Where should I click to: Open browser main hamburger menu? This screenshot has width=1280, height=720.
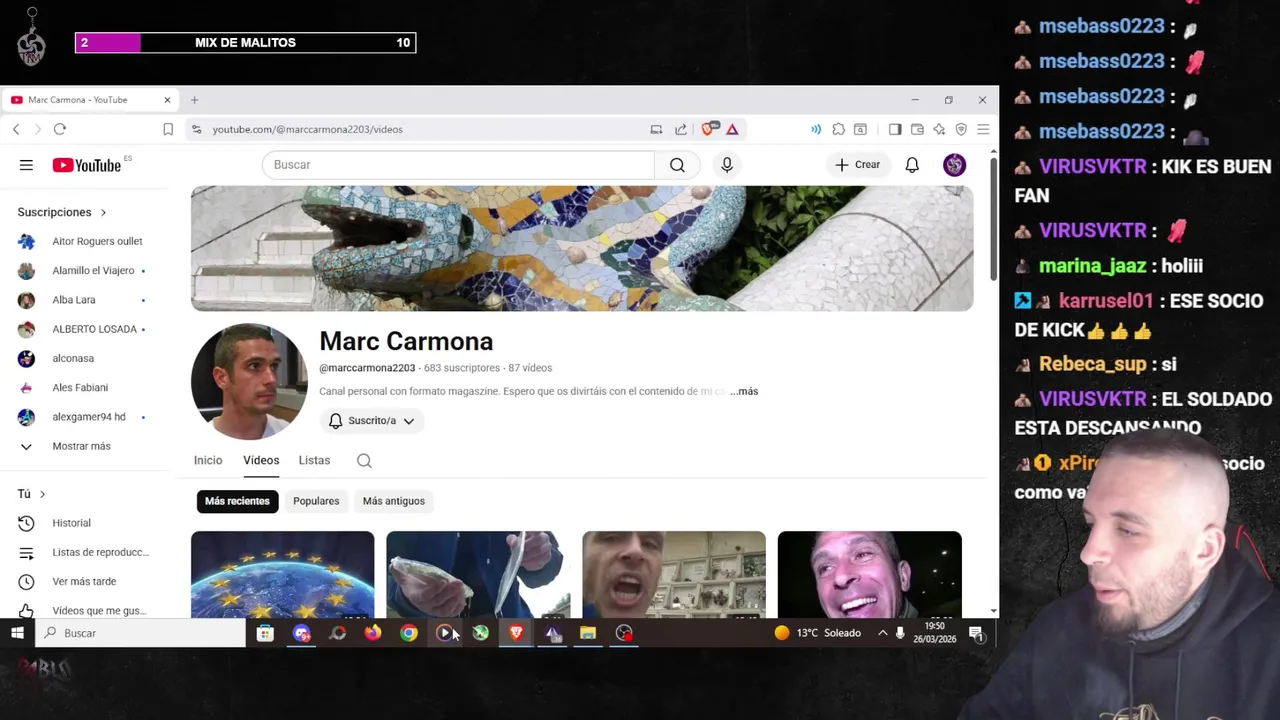tap(983, 129)
